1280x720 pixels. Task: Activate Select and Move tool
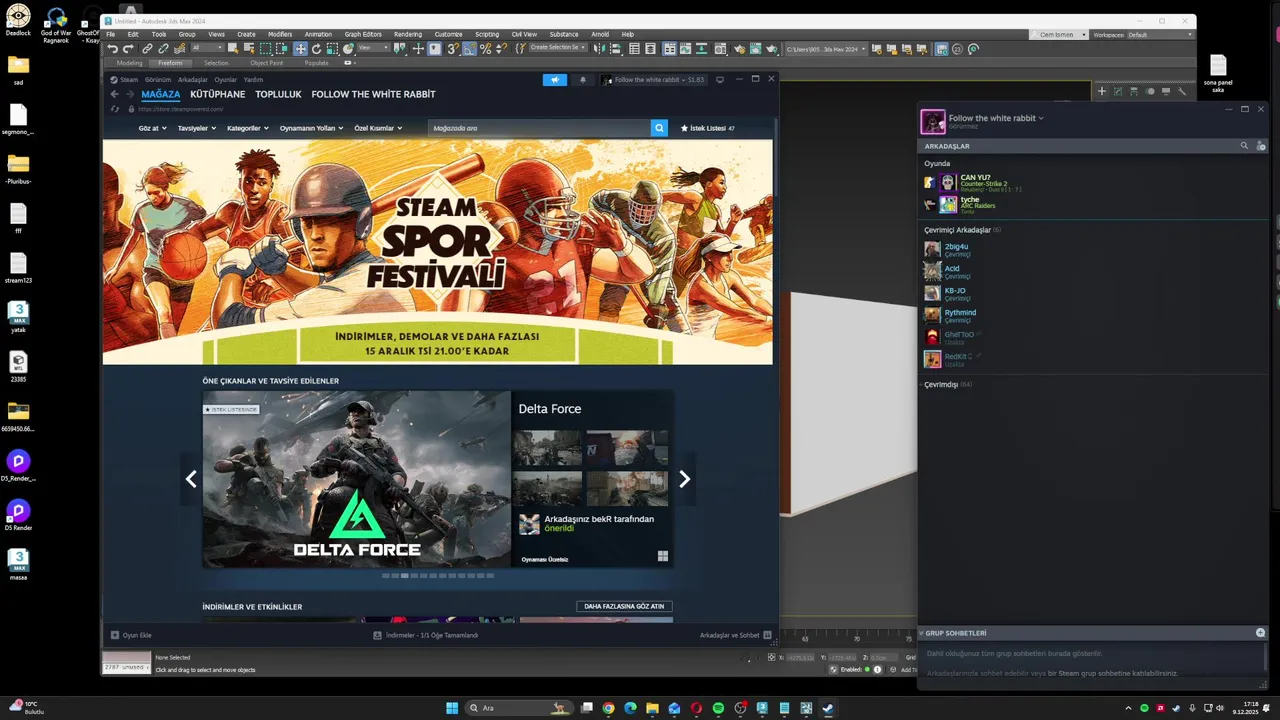click(300, 48)
